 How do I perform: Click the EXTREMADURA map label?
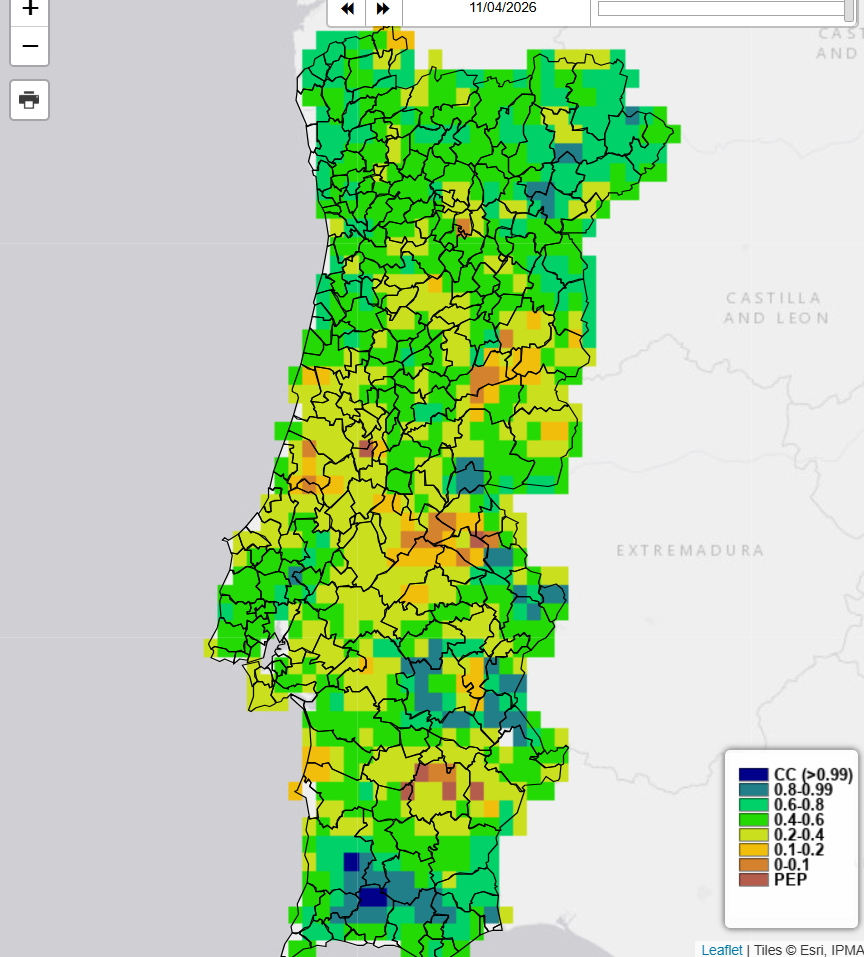click(689, 551)
